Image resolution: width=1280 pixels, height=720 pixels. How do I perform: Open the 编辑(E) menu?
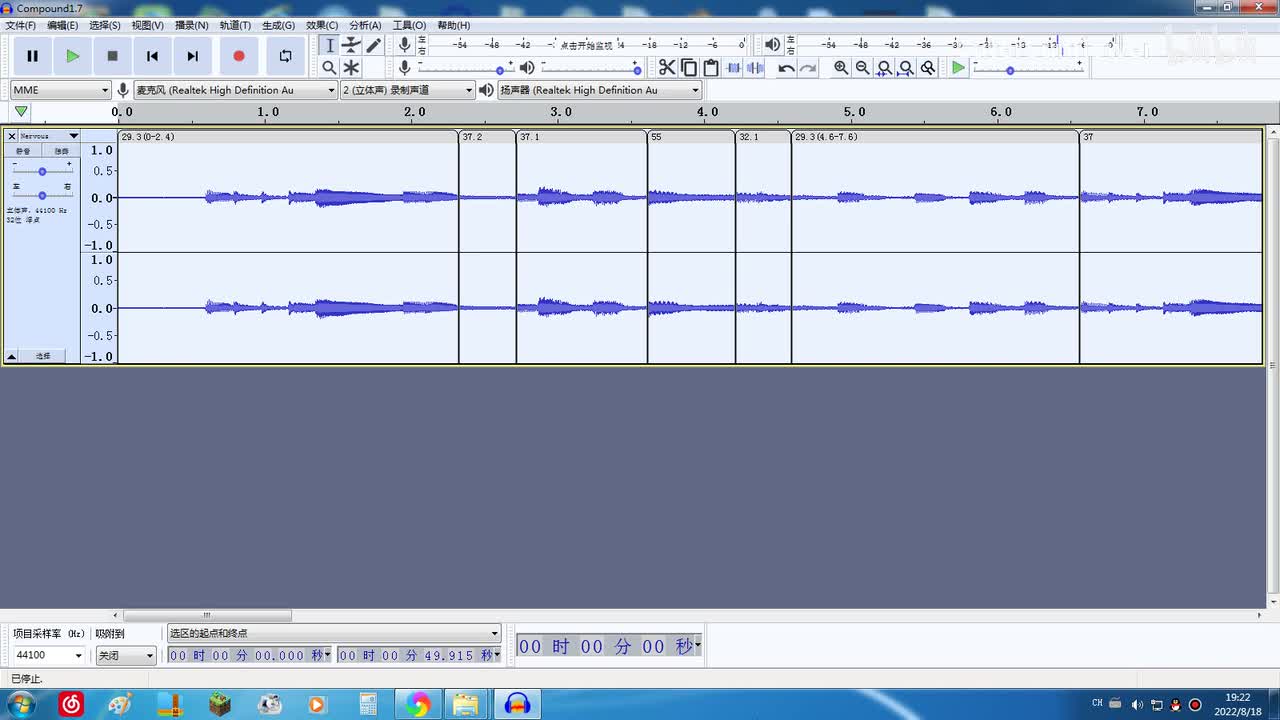tap(63, 25)
